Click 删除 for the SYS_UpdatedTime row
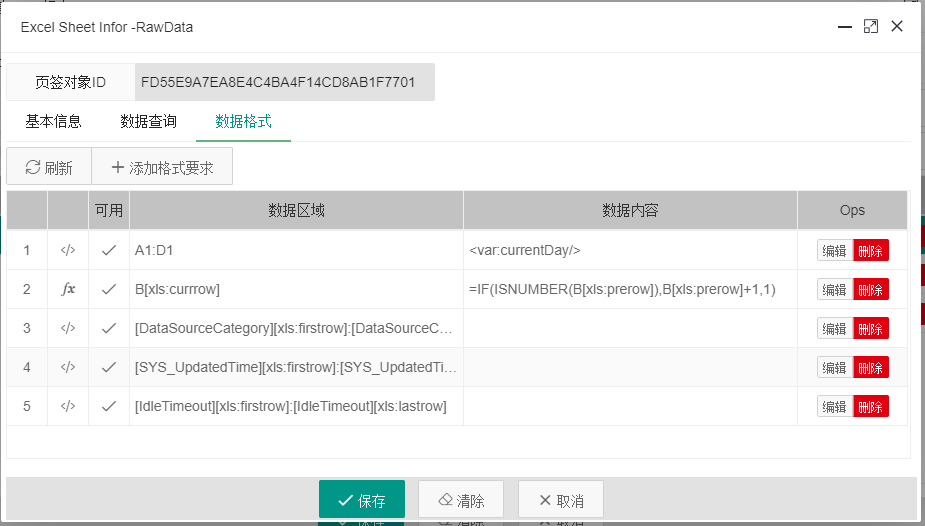This screenshot has width=925, height=526. pyautogui.click(x=871, y=367)
